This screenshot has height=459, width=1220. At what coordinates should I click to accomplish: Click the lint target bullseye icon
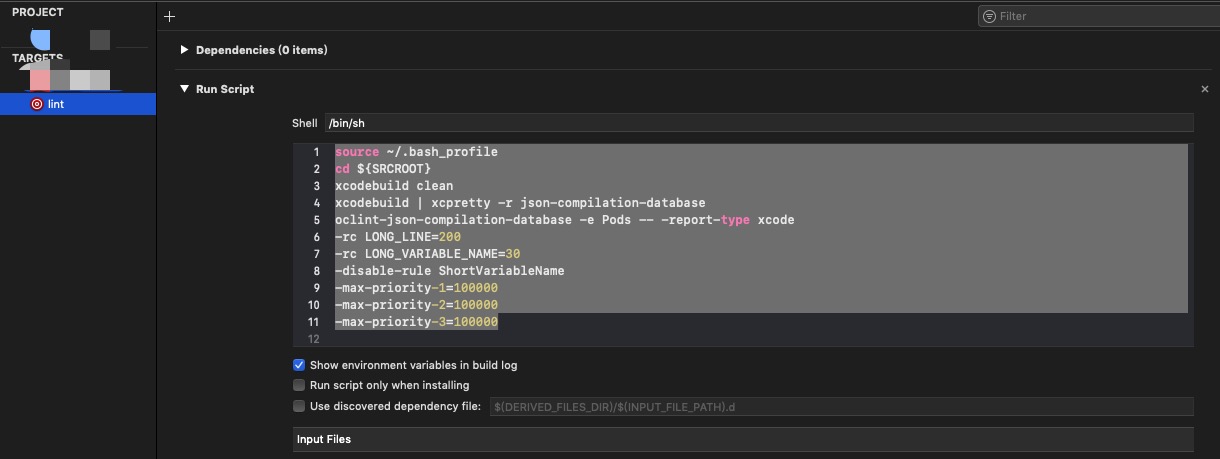coord(37,104)
